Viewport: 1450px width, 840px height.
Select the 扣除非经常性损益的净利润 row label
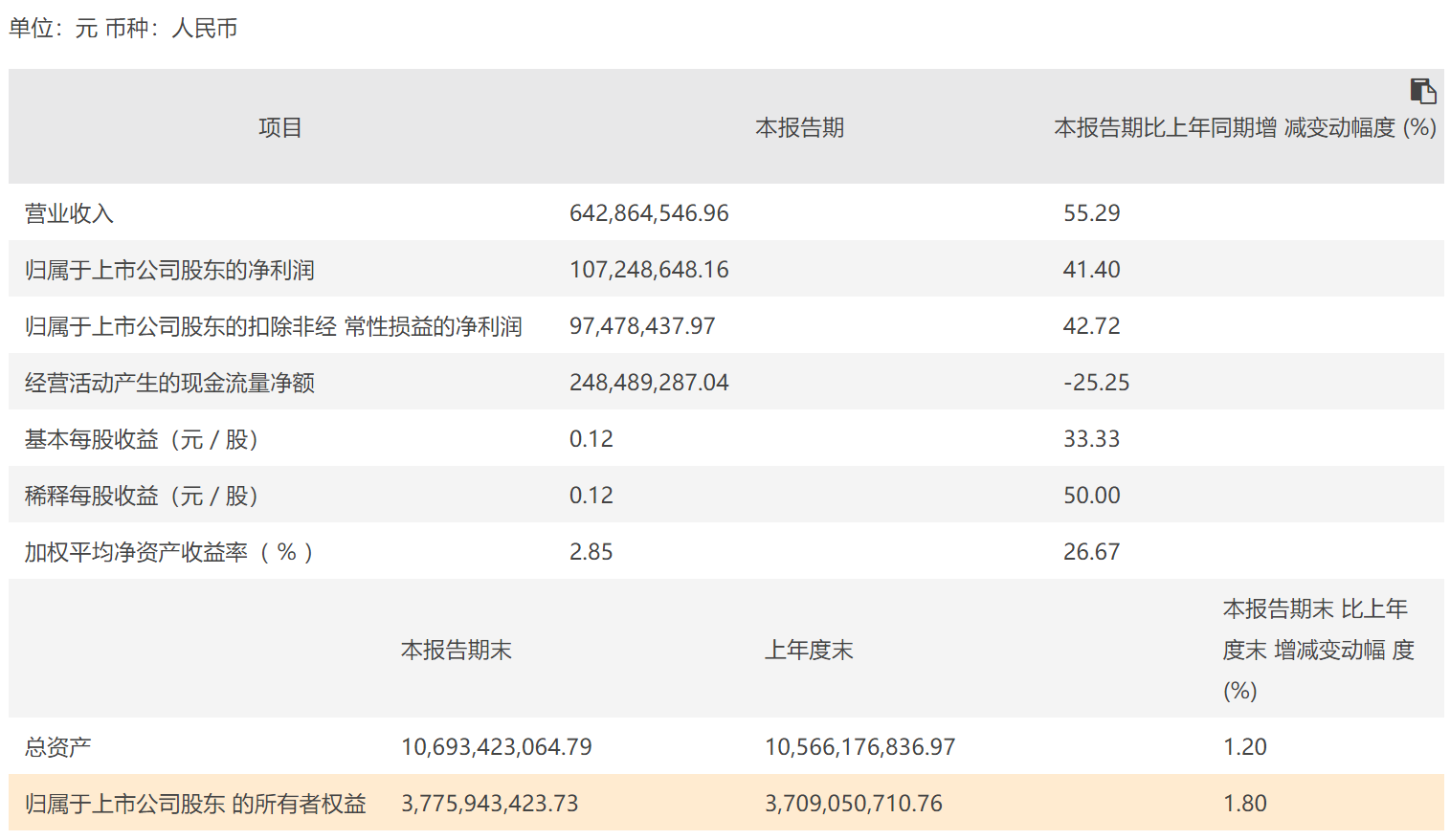coord(274,326)
